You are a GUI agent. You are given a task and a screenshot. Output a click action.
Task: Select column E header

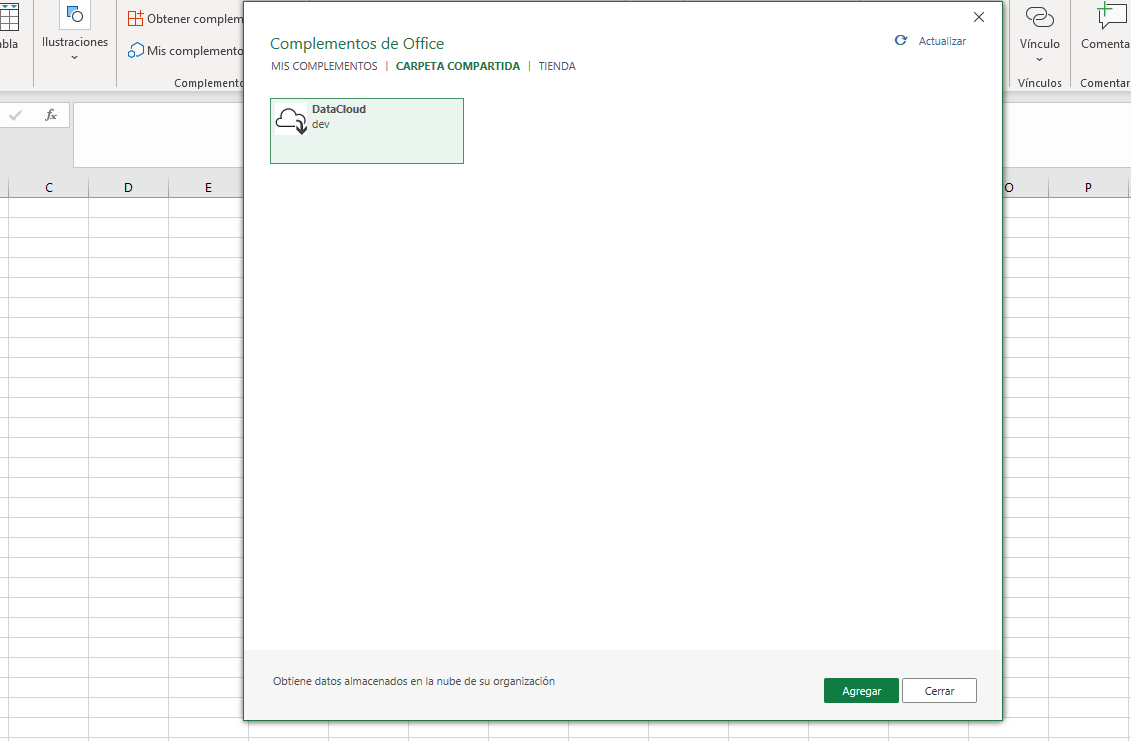coord(207,188)
